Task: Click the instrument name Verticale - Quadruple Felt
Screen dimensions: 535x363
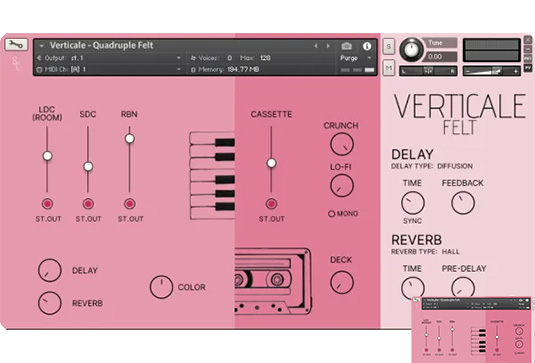Action: click(102, 45)
